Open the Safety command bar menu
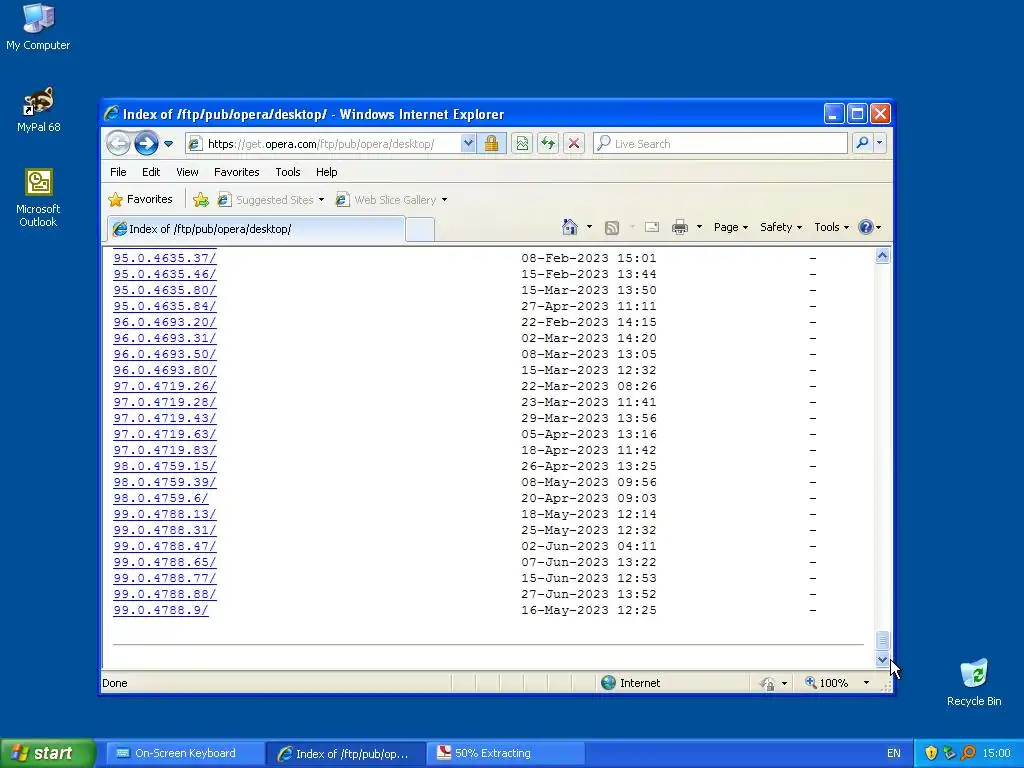Image resolution: width=1024 pixels, height=768 pixels. point(780,227)
